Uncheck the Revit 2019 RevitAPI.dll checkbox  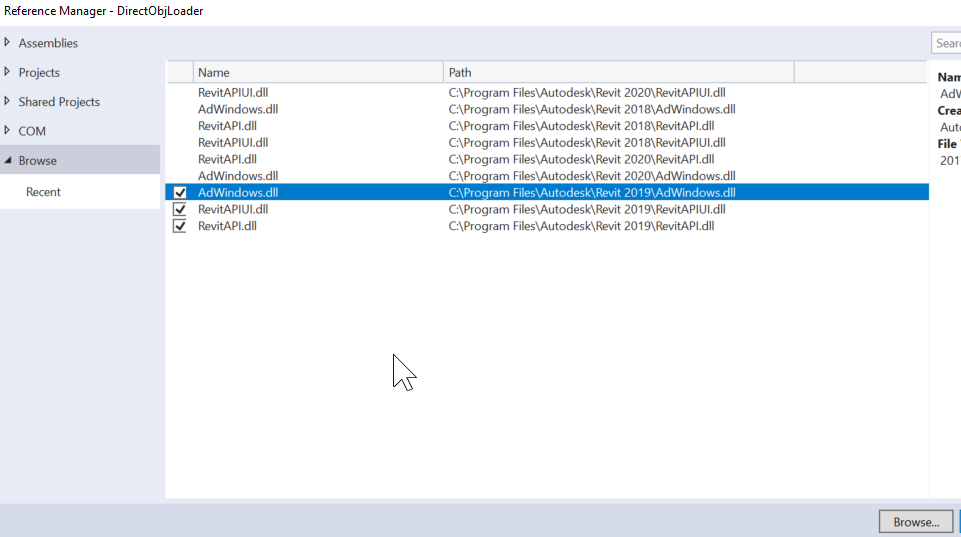click(x=180, y=226)
